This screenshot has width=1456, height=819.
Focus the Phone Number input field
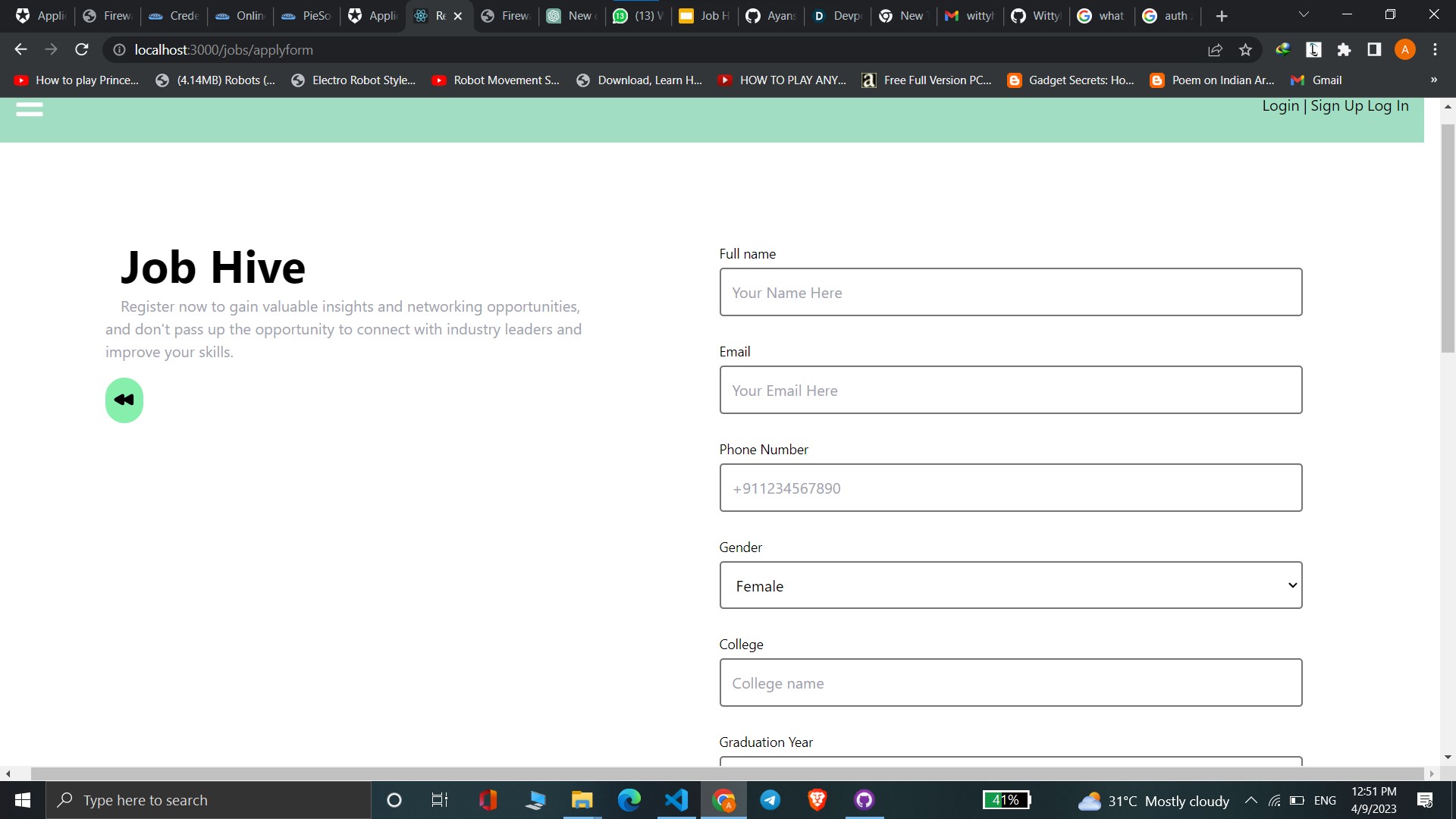pos(1010,488)
